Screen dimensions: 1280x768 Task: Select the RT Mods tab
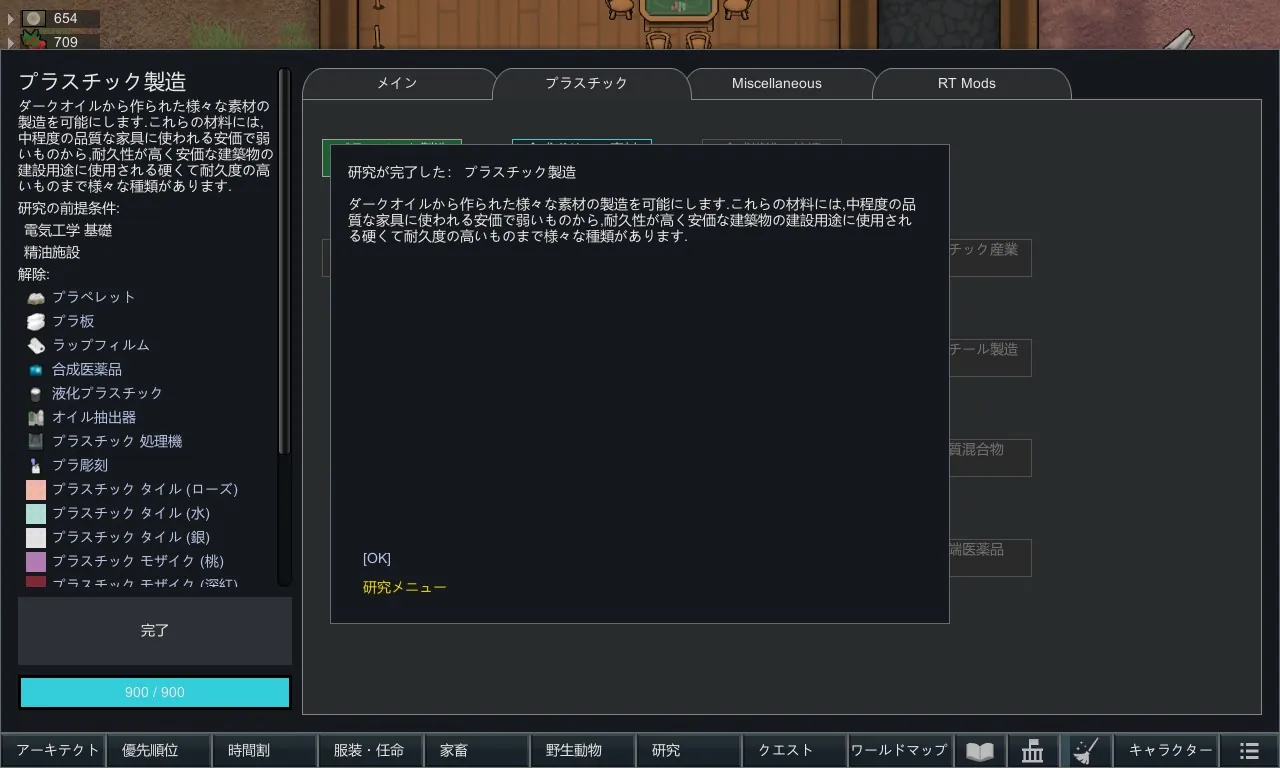pos(966,84)
